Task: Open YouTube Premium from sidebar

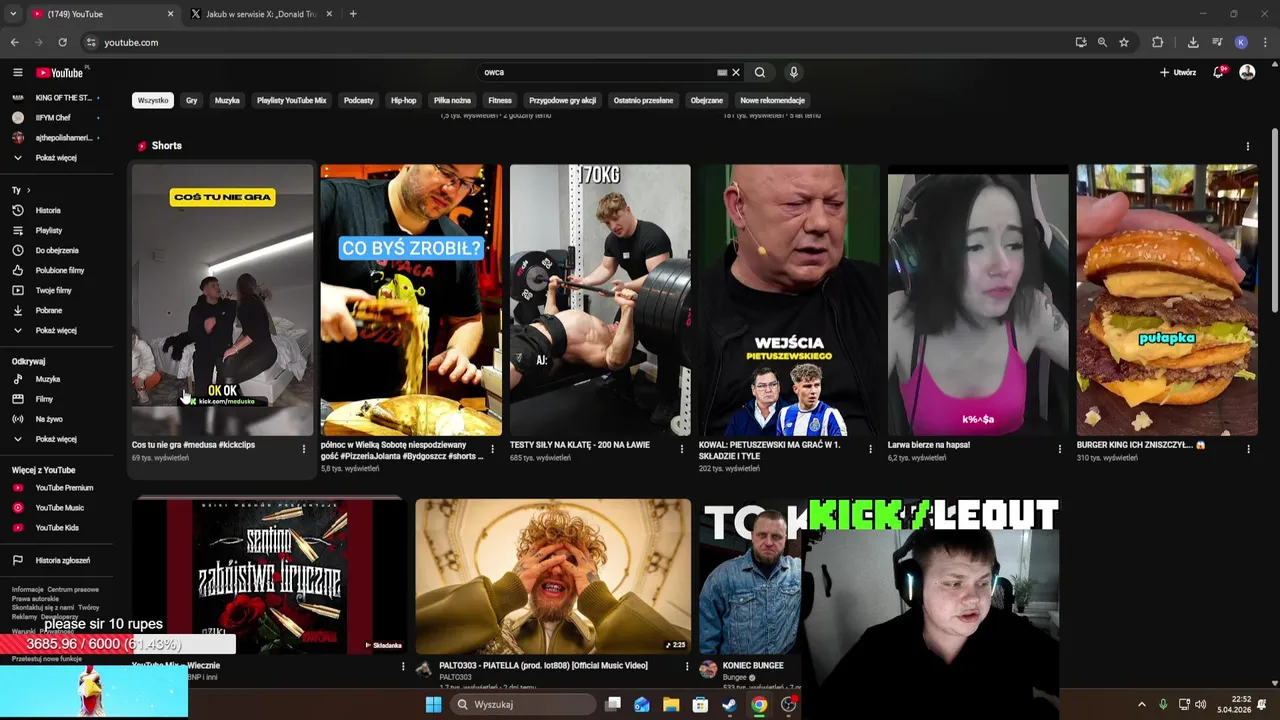Action: click(x=64, y=488)
